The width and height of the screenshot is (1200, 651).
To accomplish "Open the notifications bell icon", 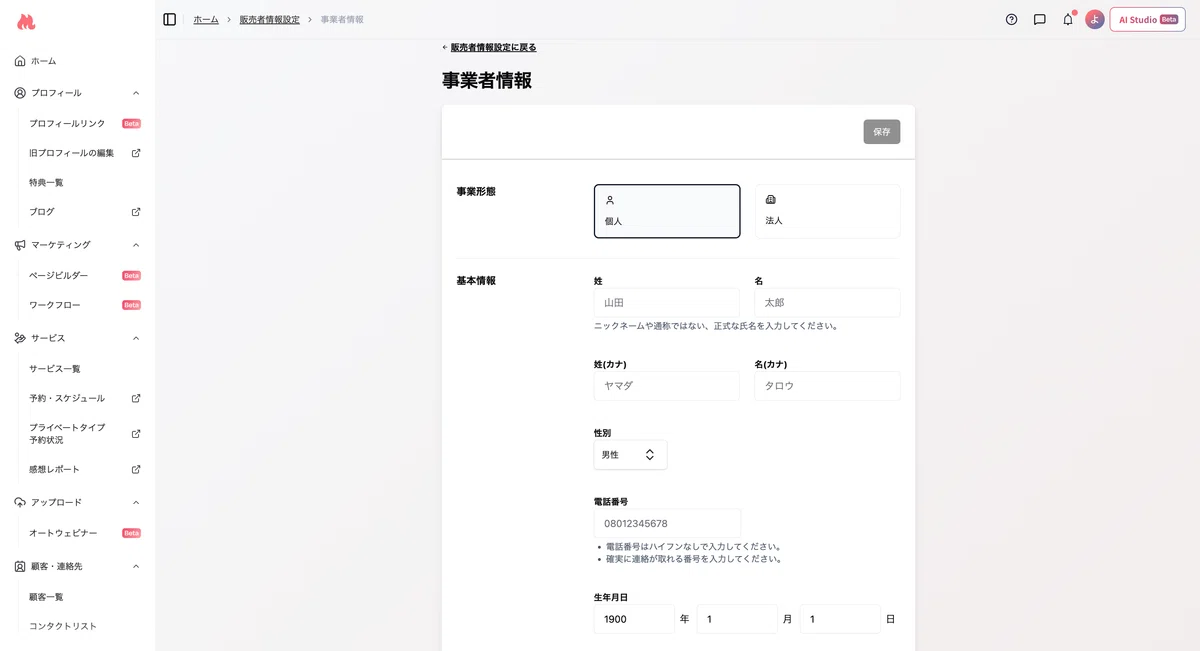I will [1067, 19].
